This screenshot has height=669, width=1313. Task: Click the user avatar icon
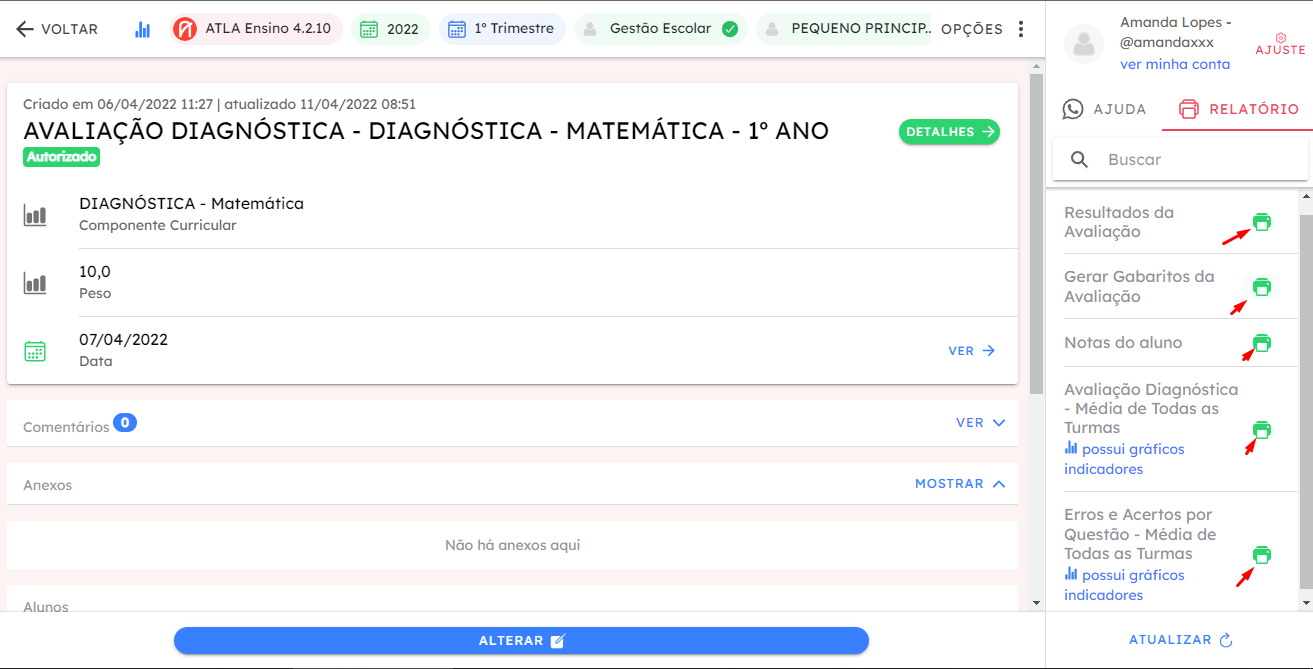[1084, 45]
